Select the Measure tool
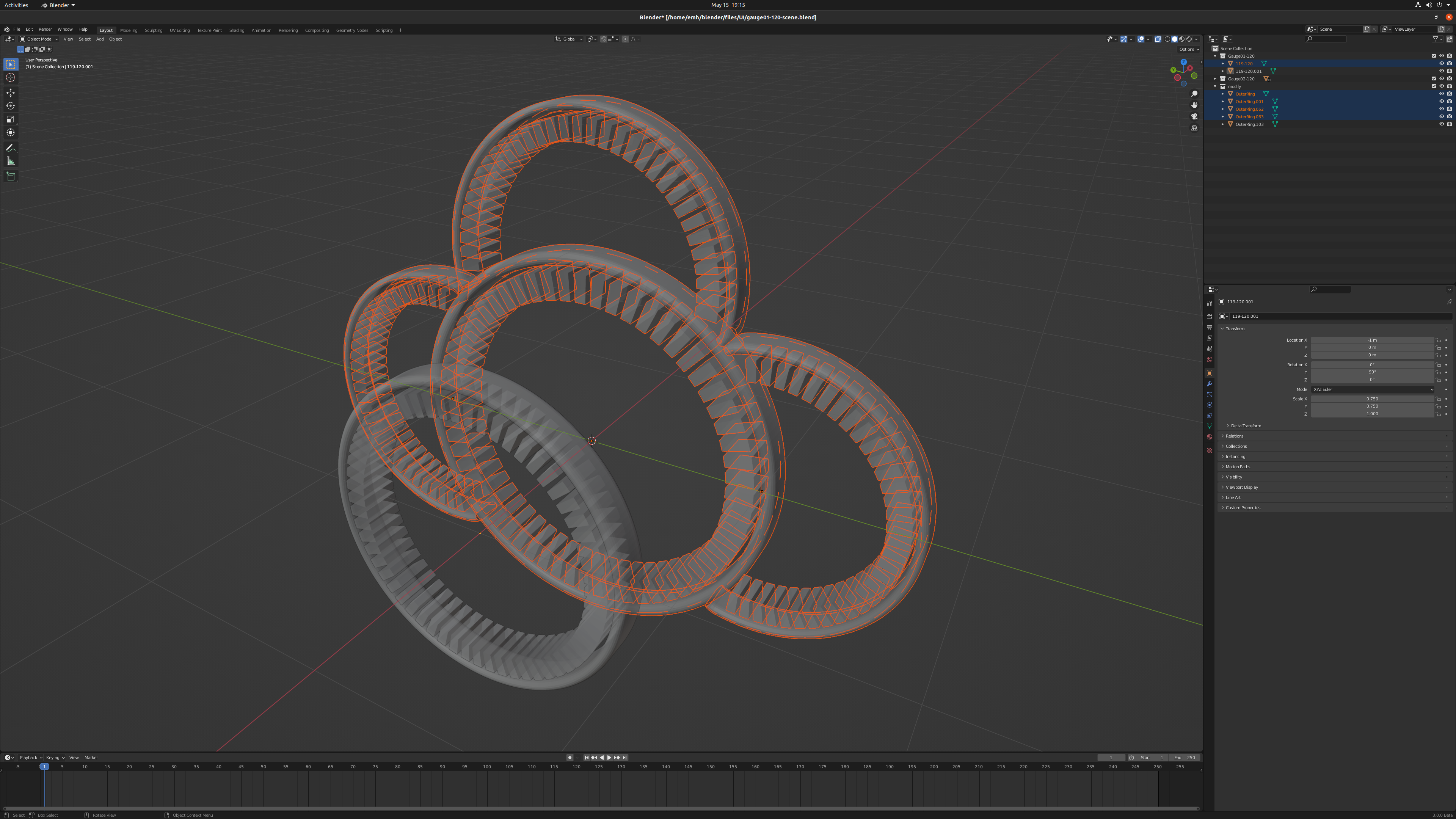The width and height of the screenshot is (1456, 819). click(x=10, y=162)
